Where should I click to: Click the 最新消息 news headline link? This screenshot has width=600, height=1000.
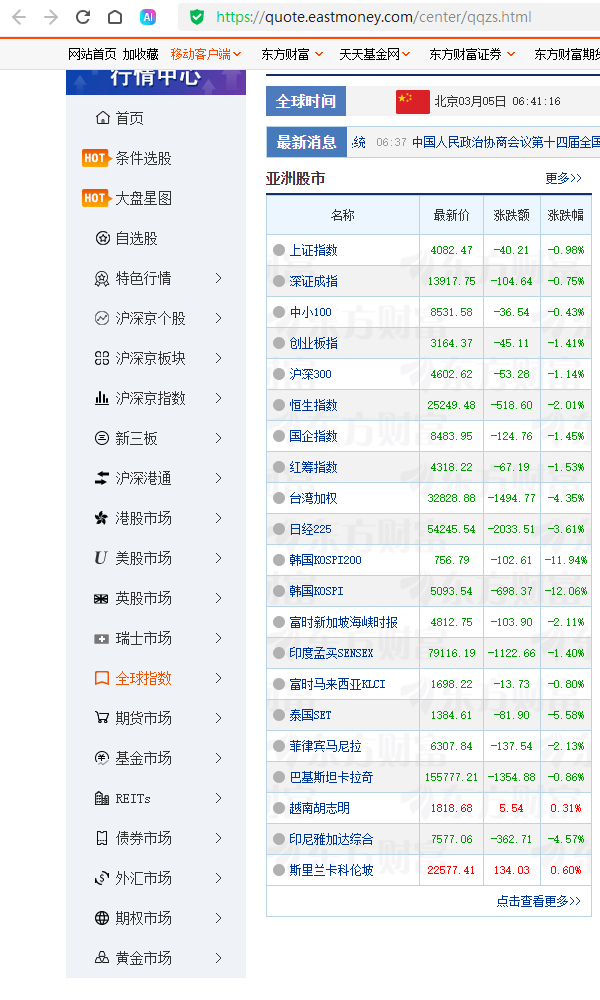506,142
